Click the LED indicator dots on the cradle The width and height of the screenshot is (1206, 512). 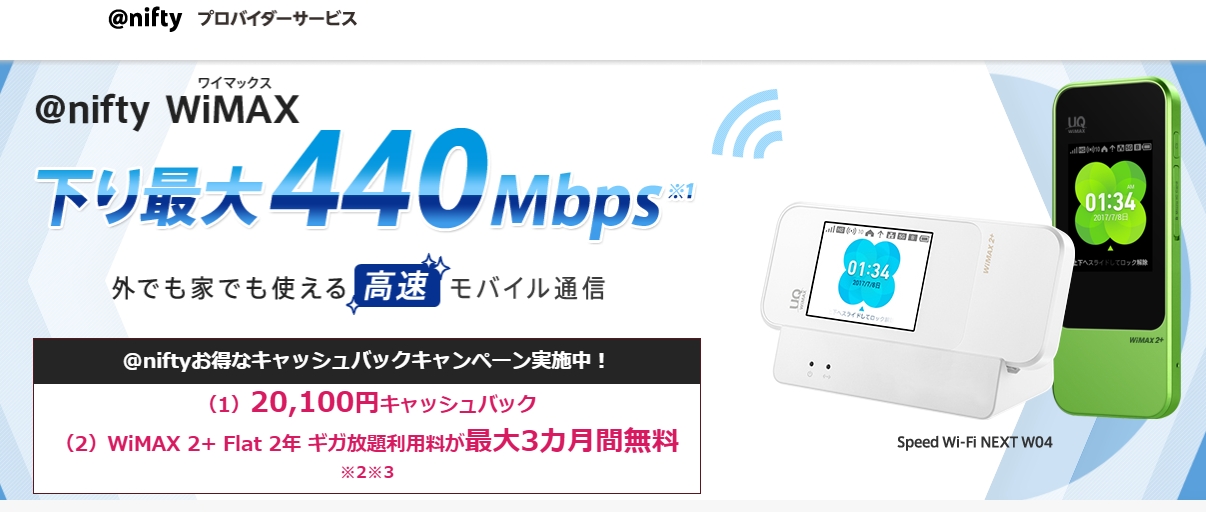coord(817,366)
